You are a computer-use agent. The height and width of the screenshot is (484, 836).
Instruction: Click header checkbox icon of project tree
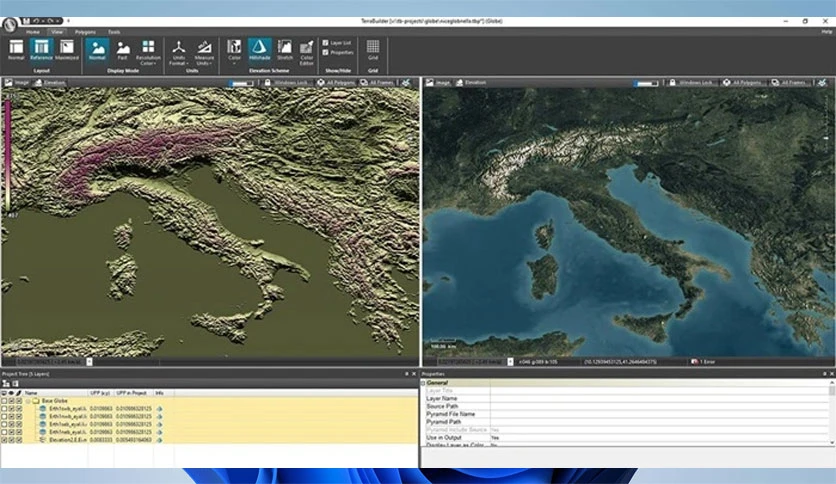pos(4,393)
